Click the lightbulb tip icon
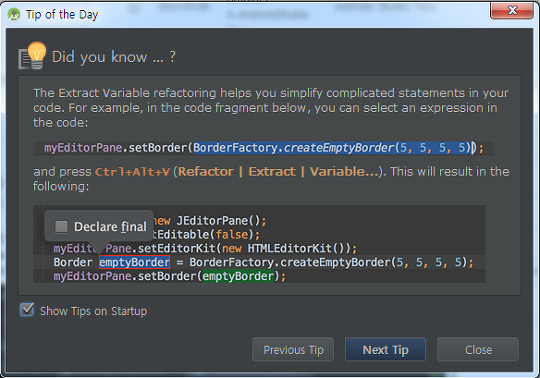The height and width of the screenshot is (378, 540). tap(32, 55)
